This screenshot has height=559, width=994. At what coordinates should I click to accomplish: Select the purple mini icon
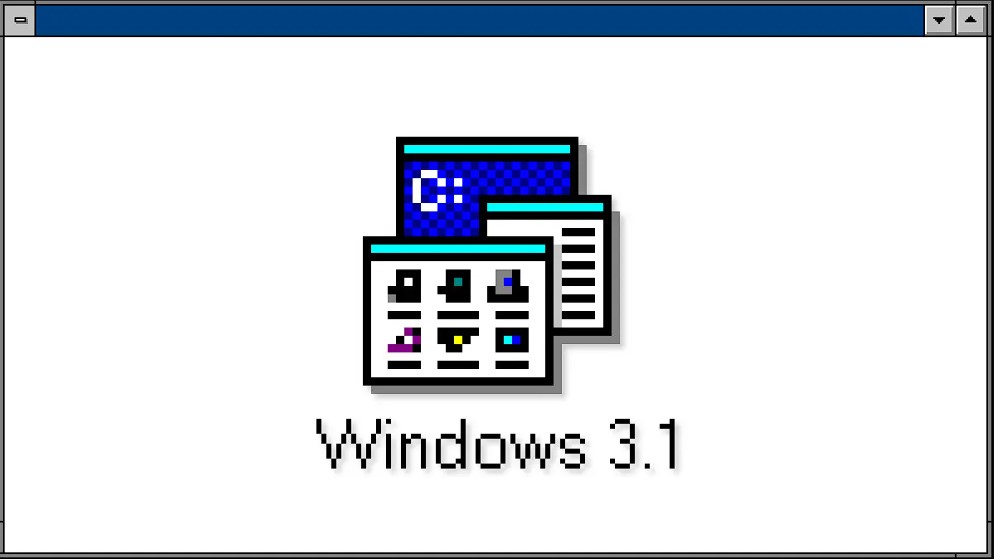[x=404, y=340]
